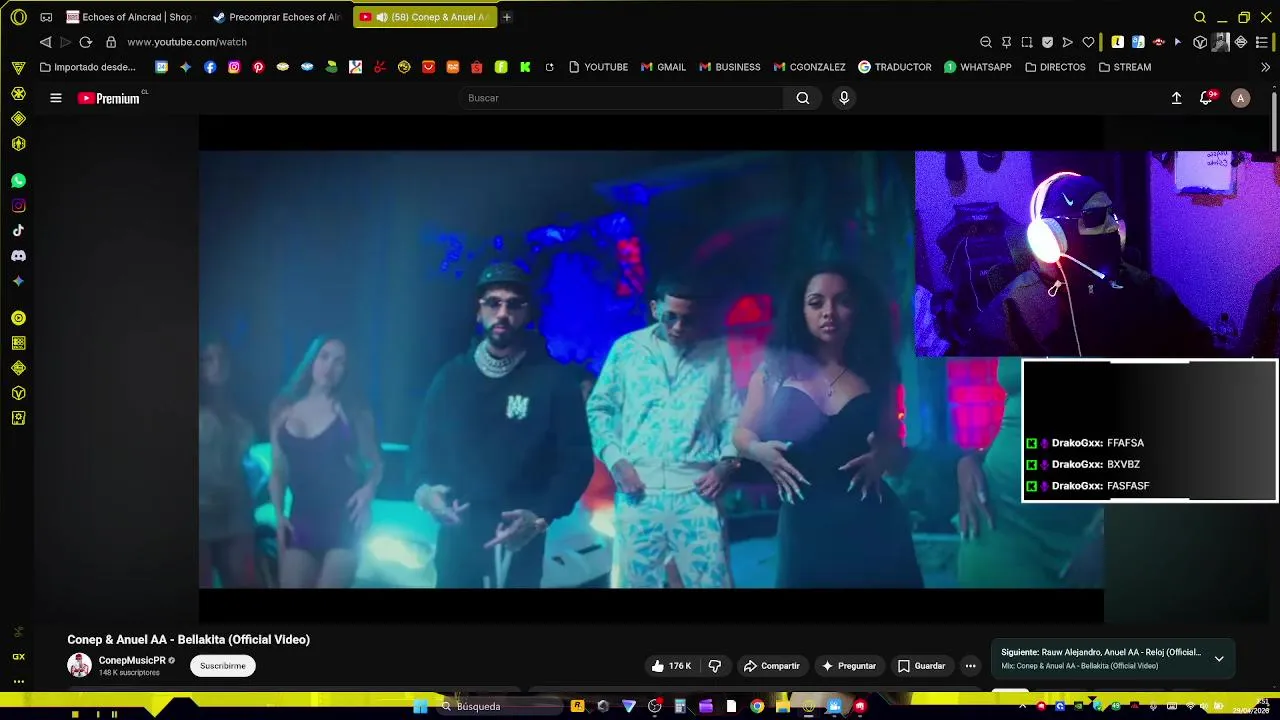Take a snapshot with capture icon

click(1026, 42)
